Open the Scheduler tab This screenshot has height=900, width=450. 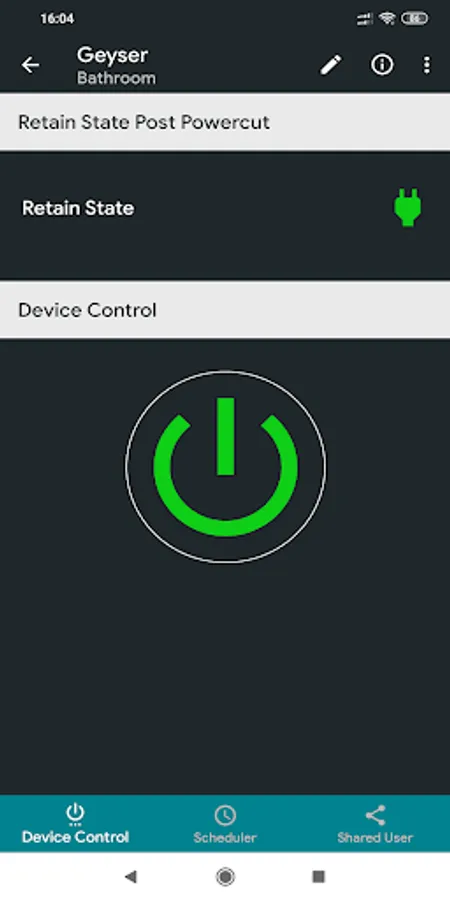pos(225,824)
